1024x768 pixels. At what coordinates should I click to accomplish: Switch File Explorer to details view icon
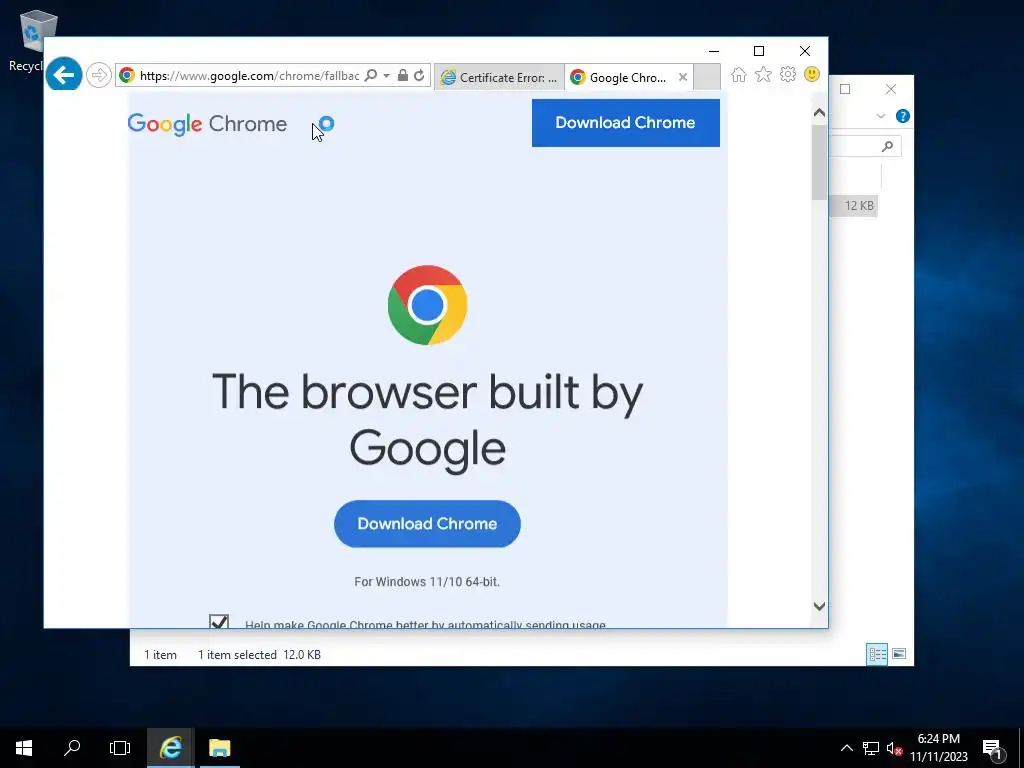point(876,654)
